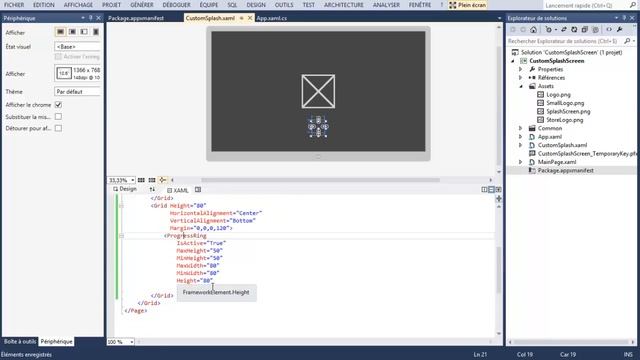Click the collapse pane icon at the right edge
The height and width of the screenshot is (360, 640).
tap(498, 189)
